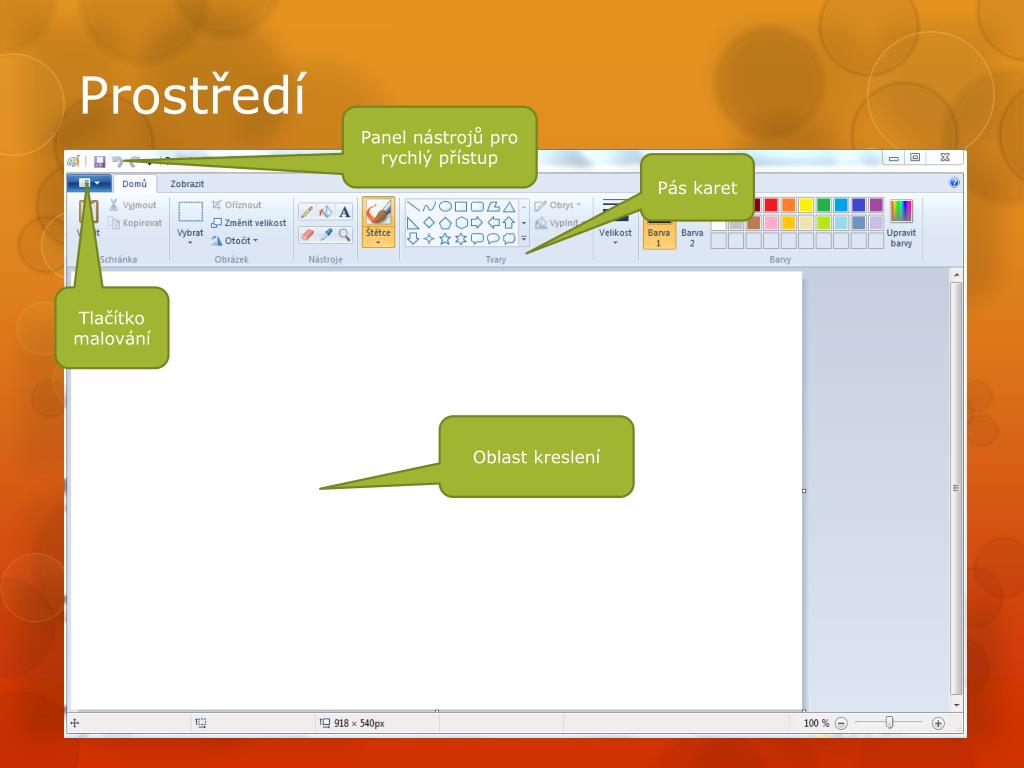Expand the Vybrat selection dropdown arrow
This screenshot has height=768, width=1024.
190,243
